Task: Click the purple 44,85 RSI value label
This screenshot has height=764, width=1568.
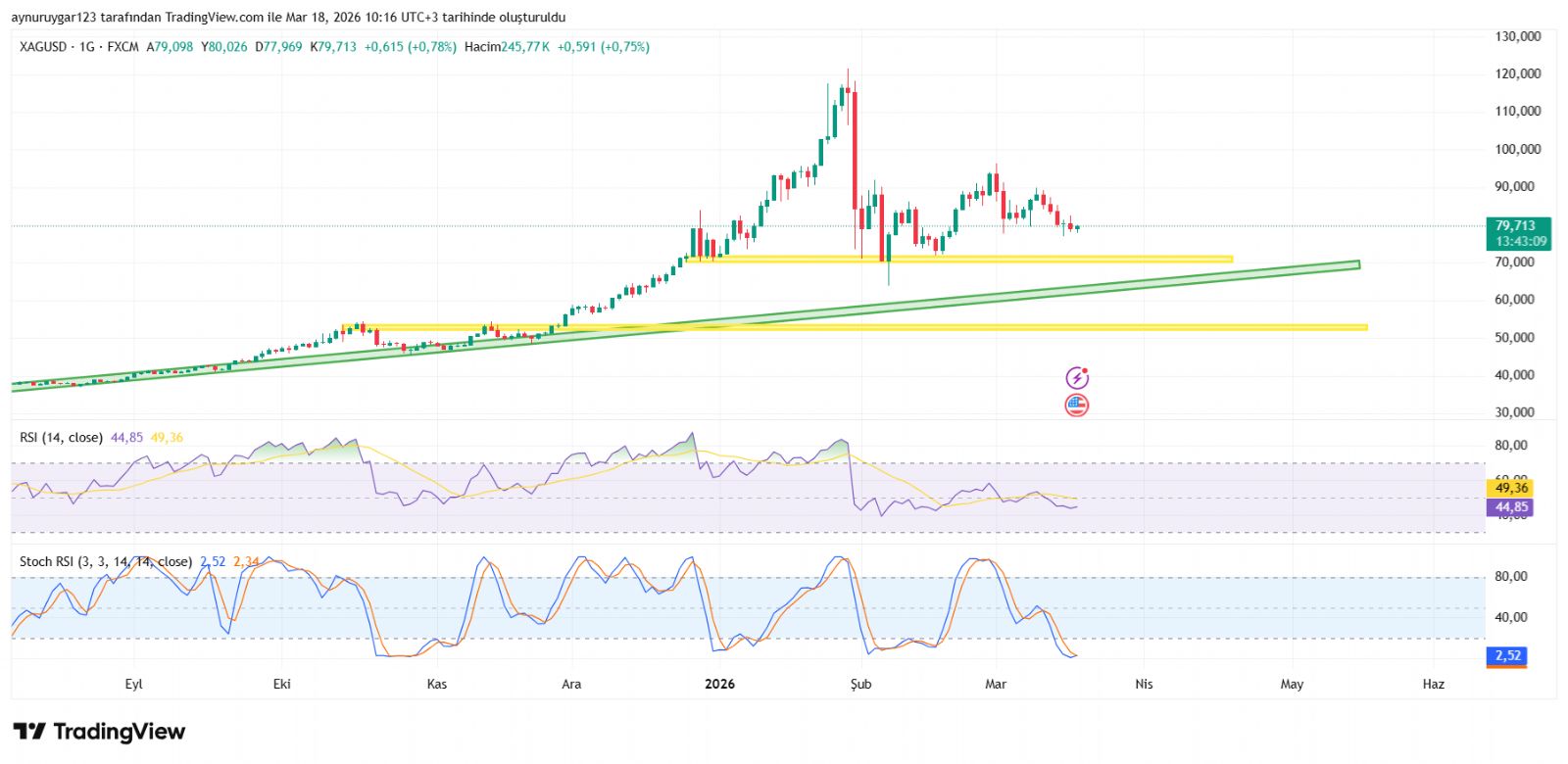Action: pos(1510,507)
